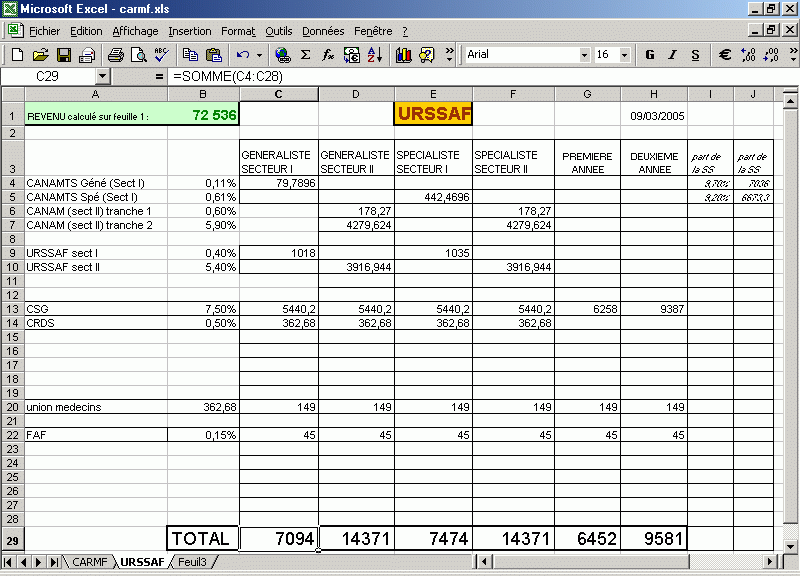Screen dimensions: 800x576
Task: Open Print Preview with the magnifier page icon
Action: (139, 55)
